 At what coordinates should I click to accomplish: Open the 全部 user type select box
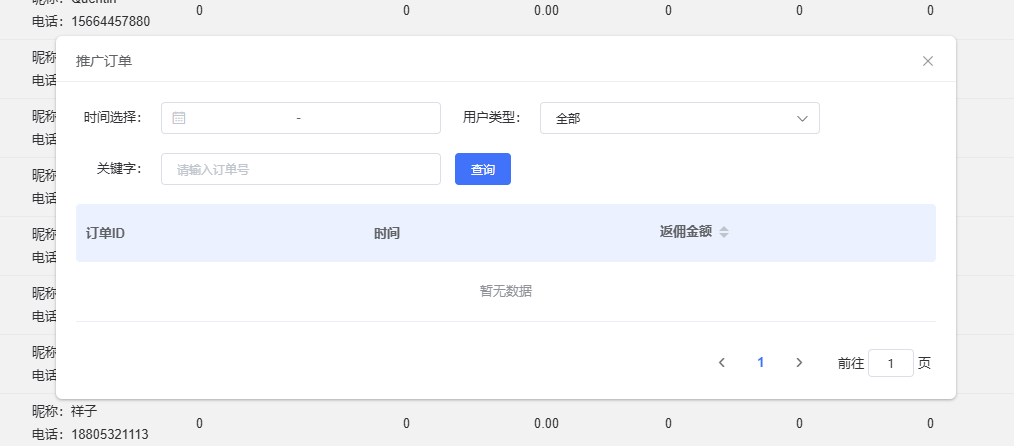(x=670, y=118)
